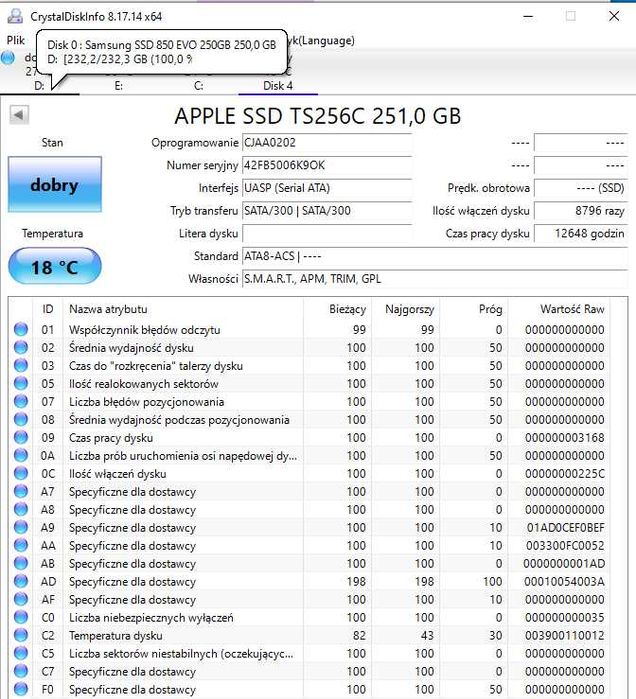Select the 'Temperatura dysku' attribute name

pos(115,636)
